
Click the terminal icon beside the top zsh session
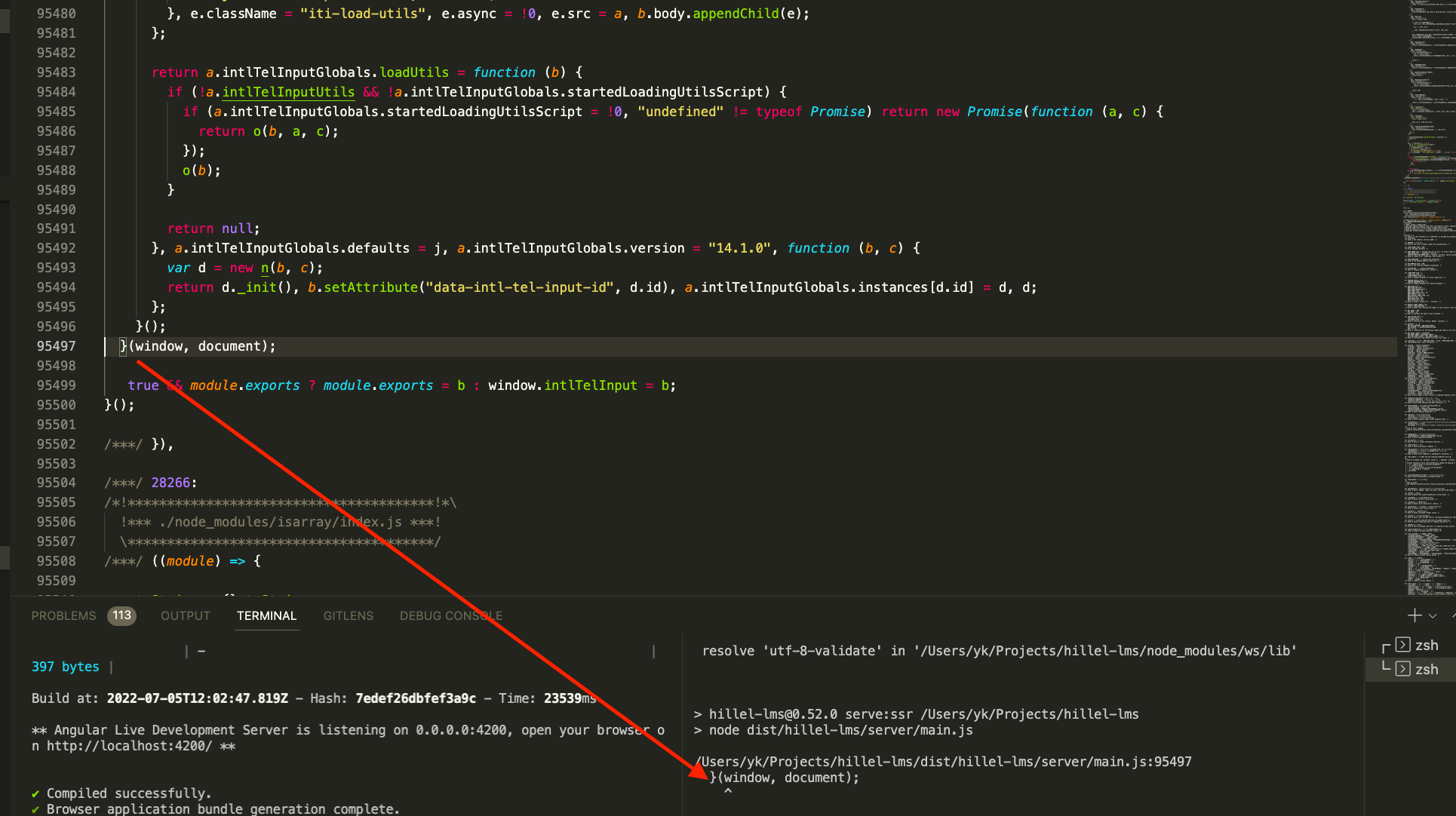(1403, 645)
